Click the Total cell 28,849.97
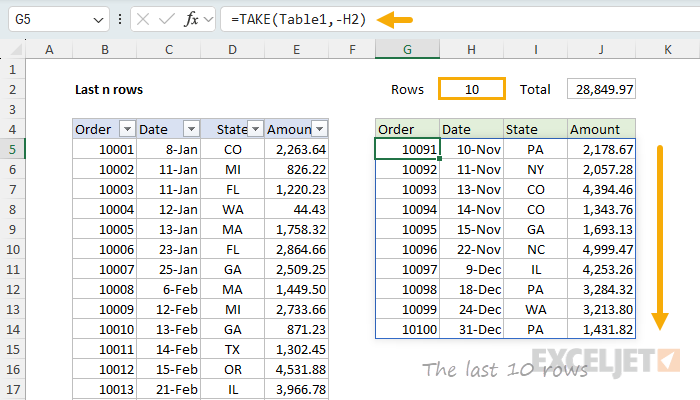The image size is (700, 400). [601, 89]
